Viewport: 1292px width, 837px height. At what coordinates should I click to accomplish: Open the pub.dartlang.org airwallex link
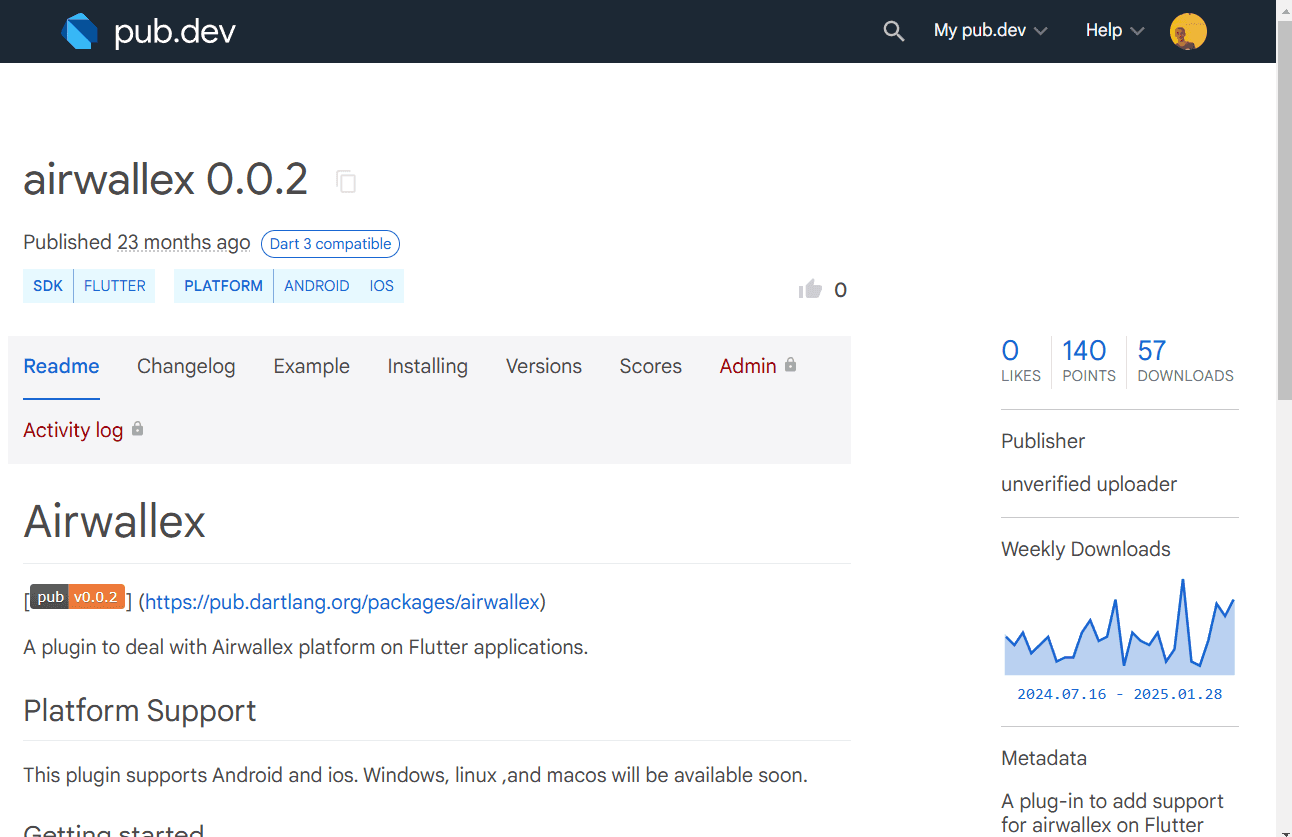tap(342, 602)
